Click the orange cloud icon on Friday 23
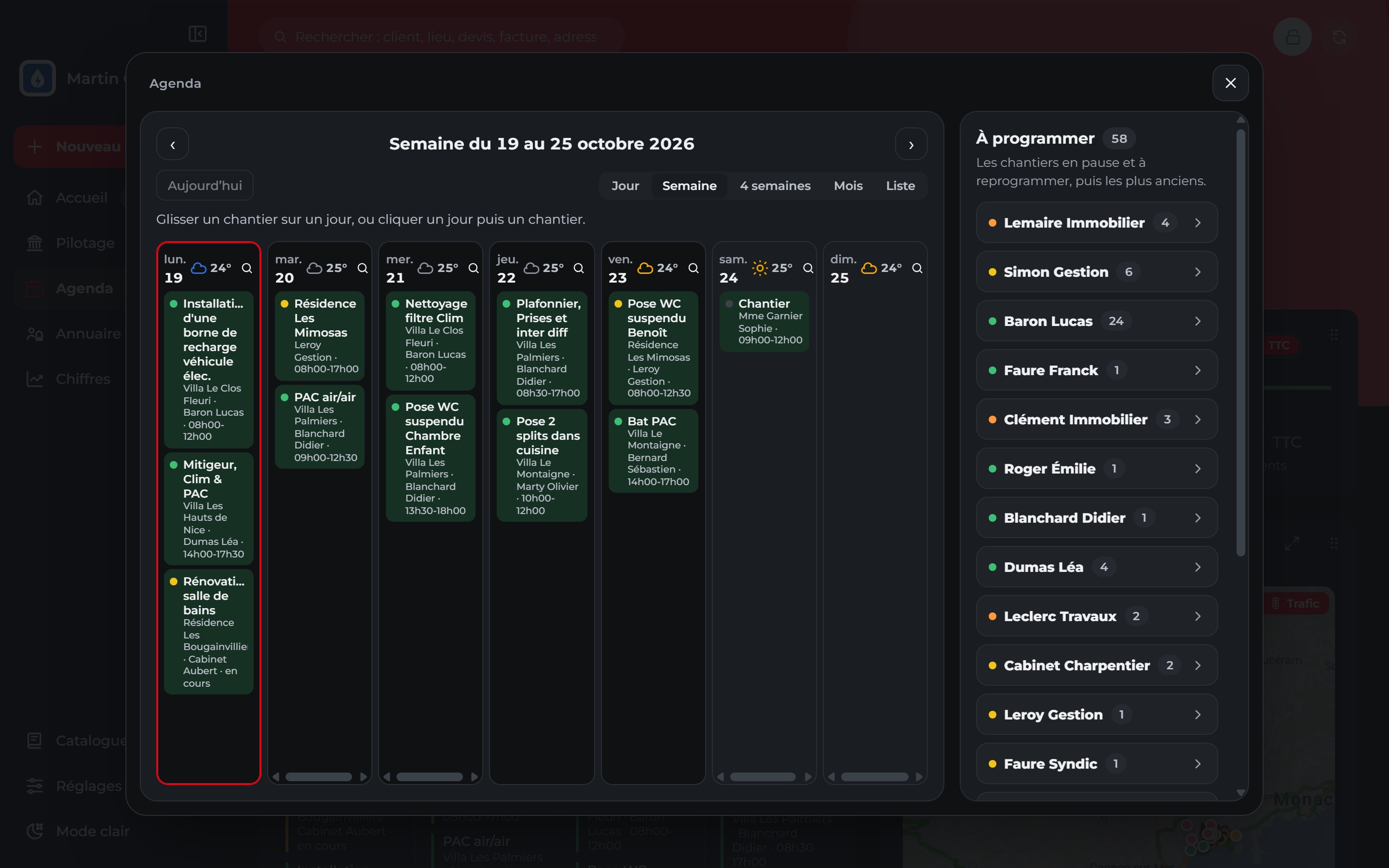Viewport: 1389px width, 868px height. [645, 268]
